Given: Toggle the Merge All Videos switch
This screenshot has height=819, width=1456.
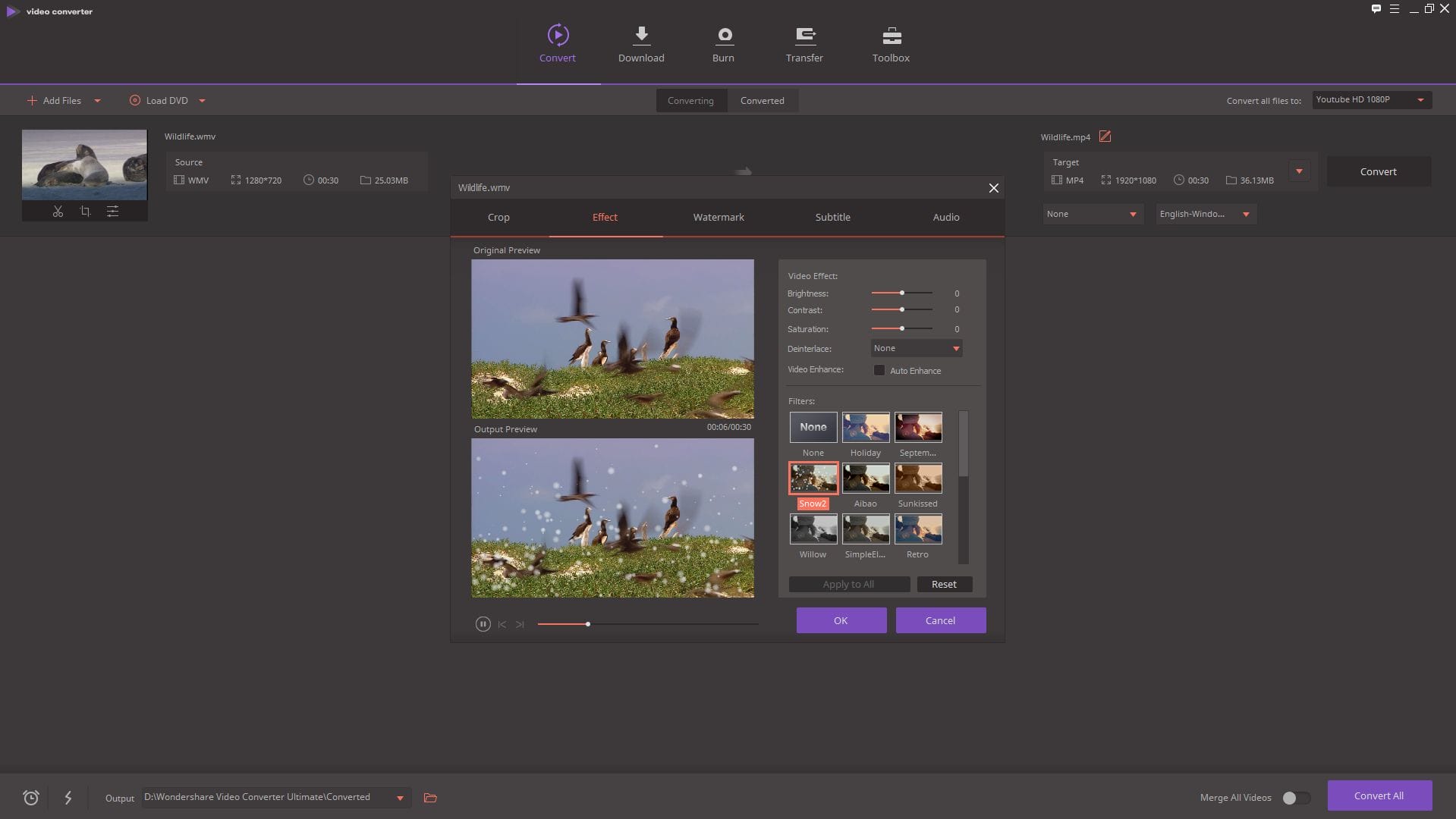Looking at the screenshot, I should point(1295,797).
